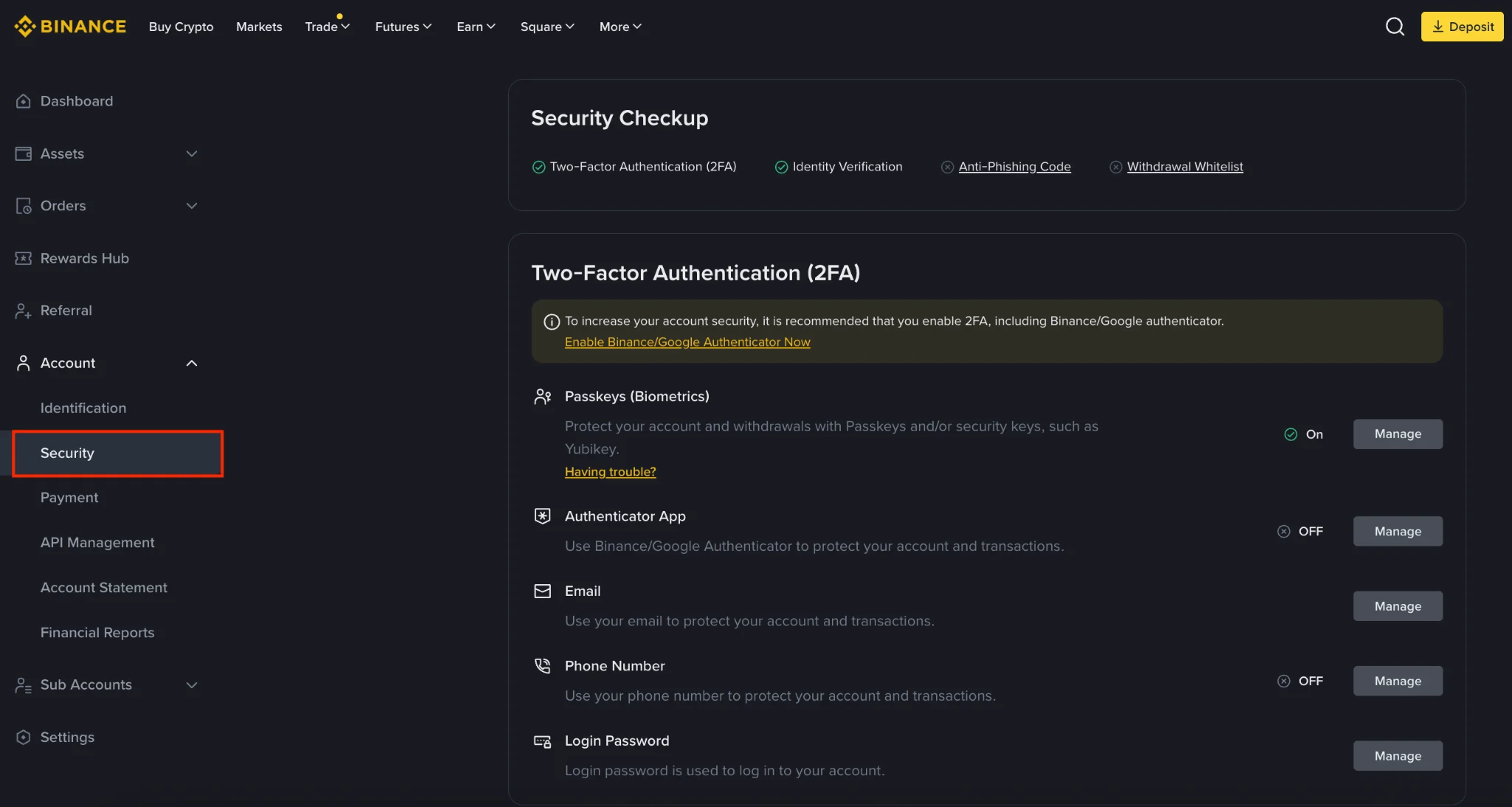Viewport: 1512px width, 807px height.
Task: Click Two-Factor Authentication (2FA) checkup item
Action: [x=634, y=167]
